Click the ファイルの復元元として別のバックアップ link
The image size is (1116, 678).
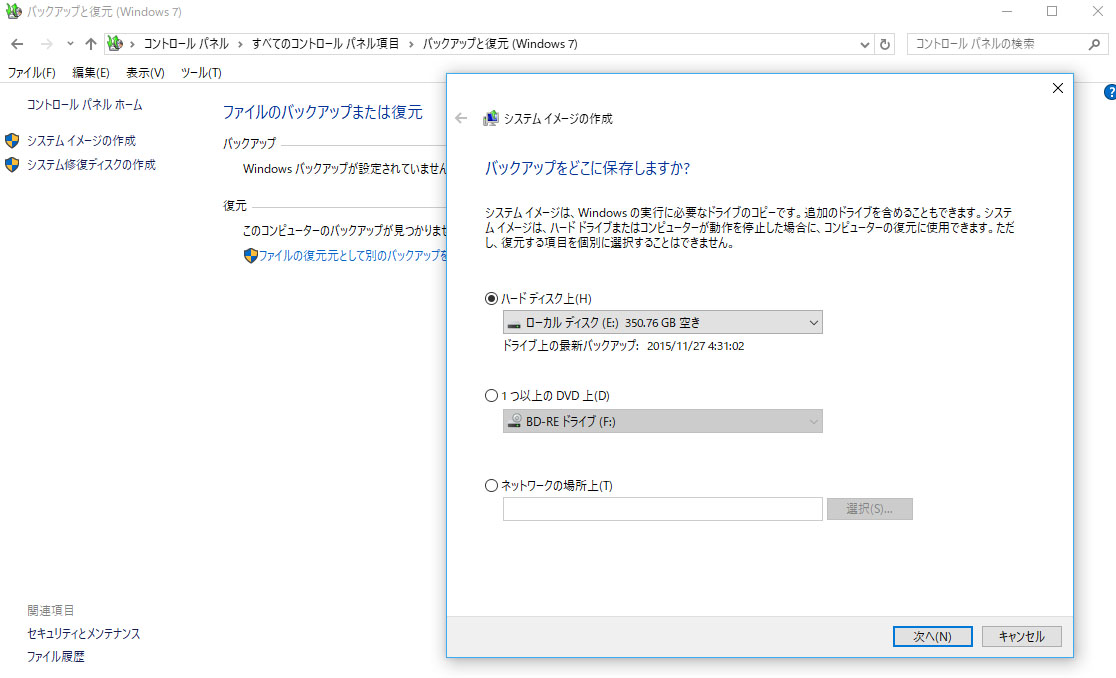pos(353,255)
